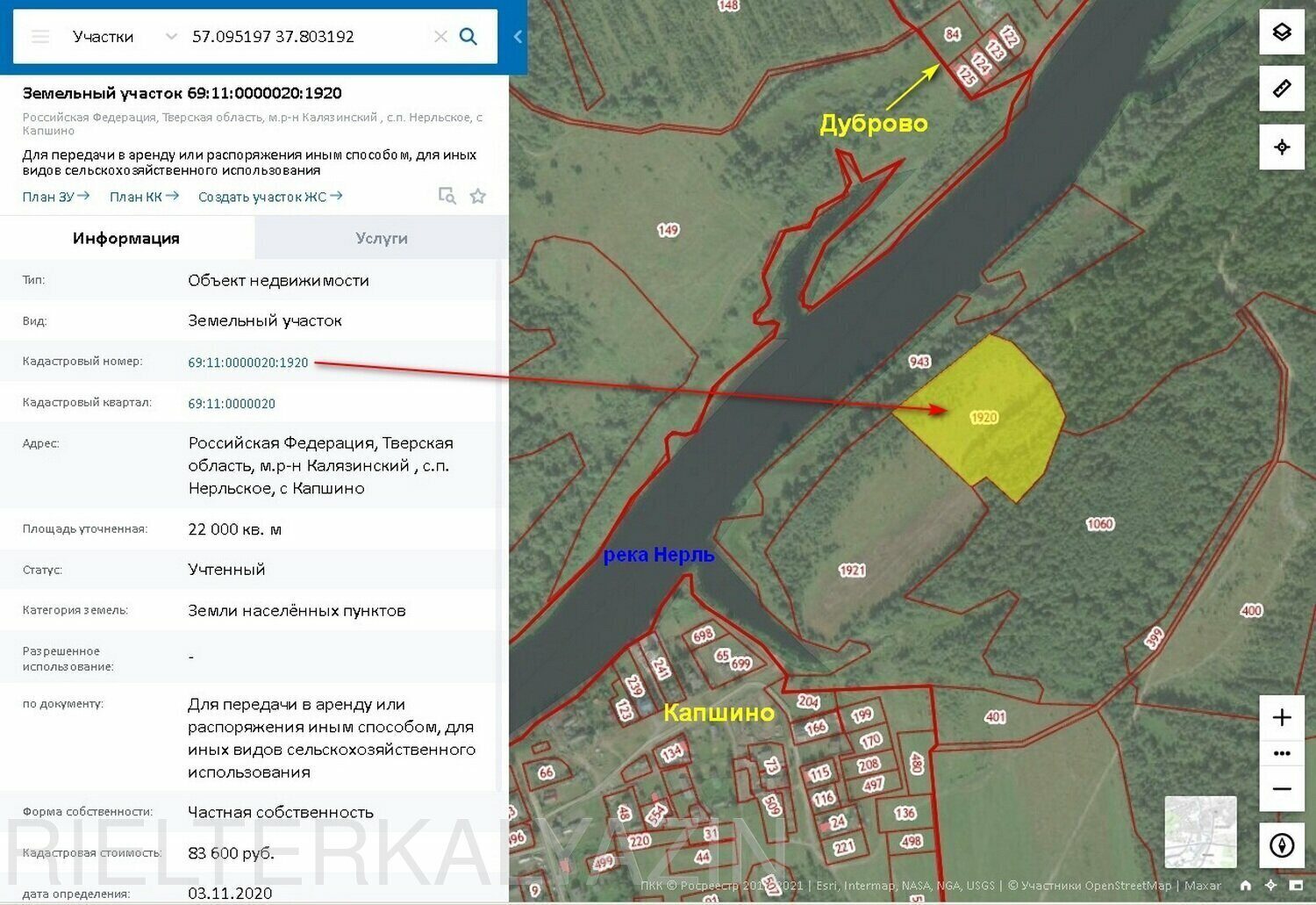
Task: Open map layers button
Action: 1282,32
